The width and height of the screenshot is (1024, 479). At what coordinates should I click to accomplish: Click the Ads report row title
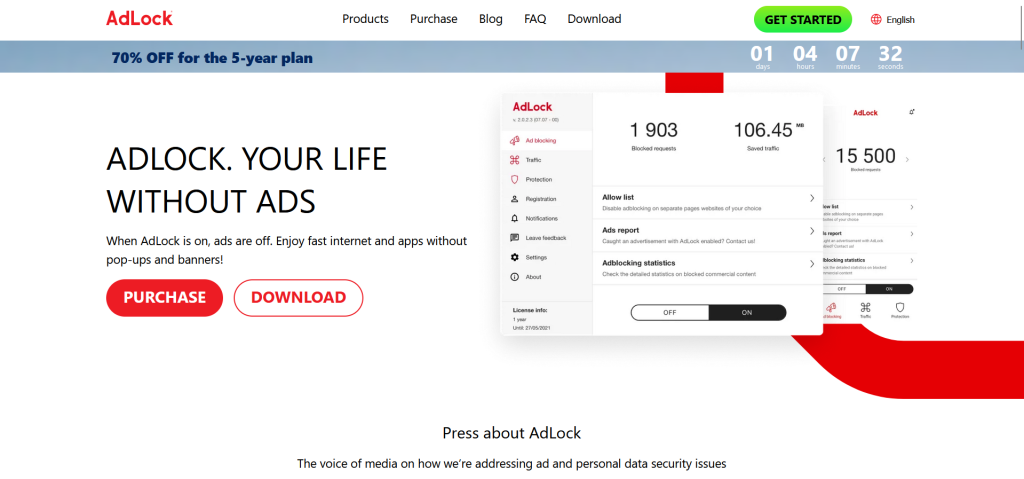[x=620, y=230]
